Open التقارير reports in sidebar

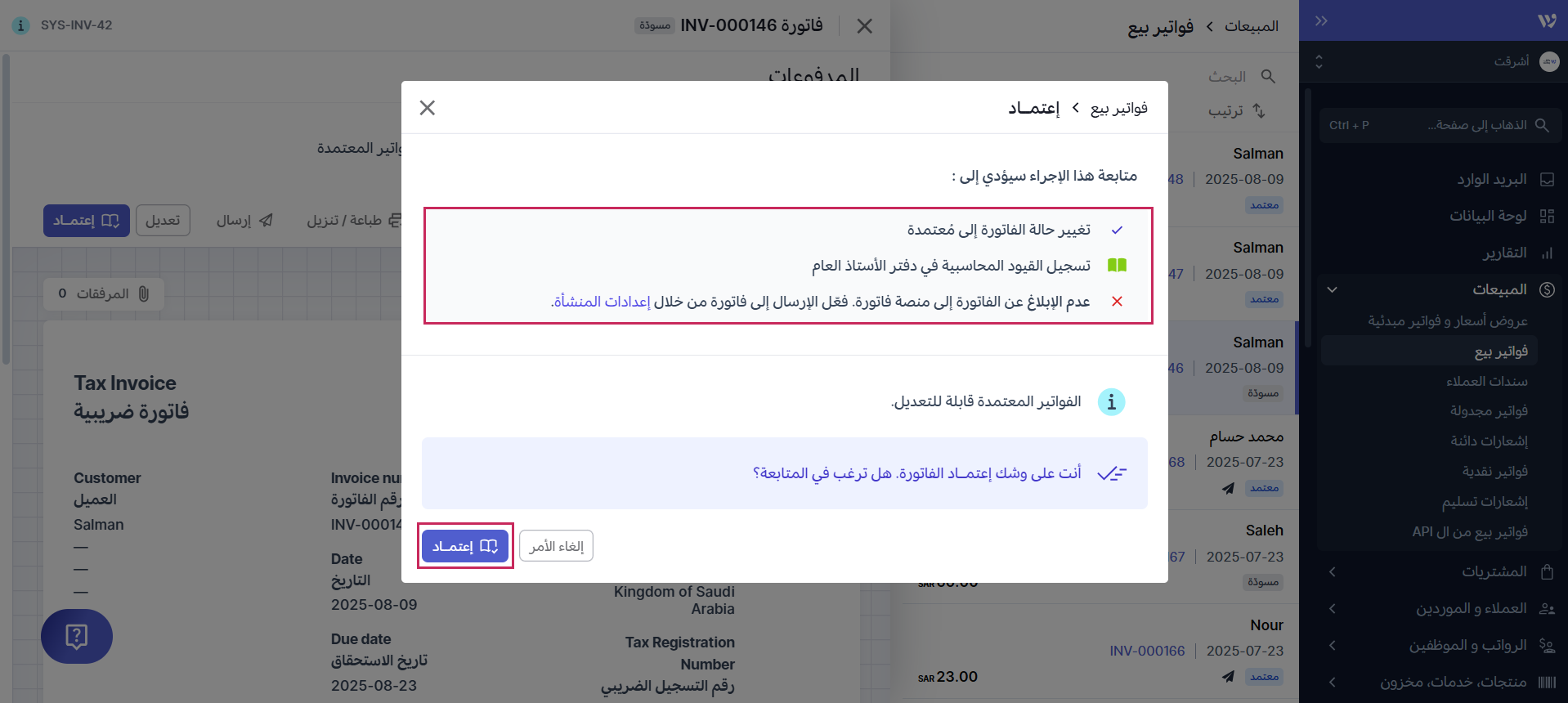point(1504,253)
